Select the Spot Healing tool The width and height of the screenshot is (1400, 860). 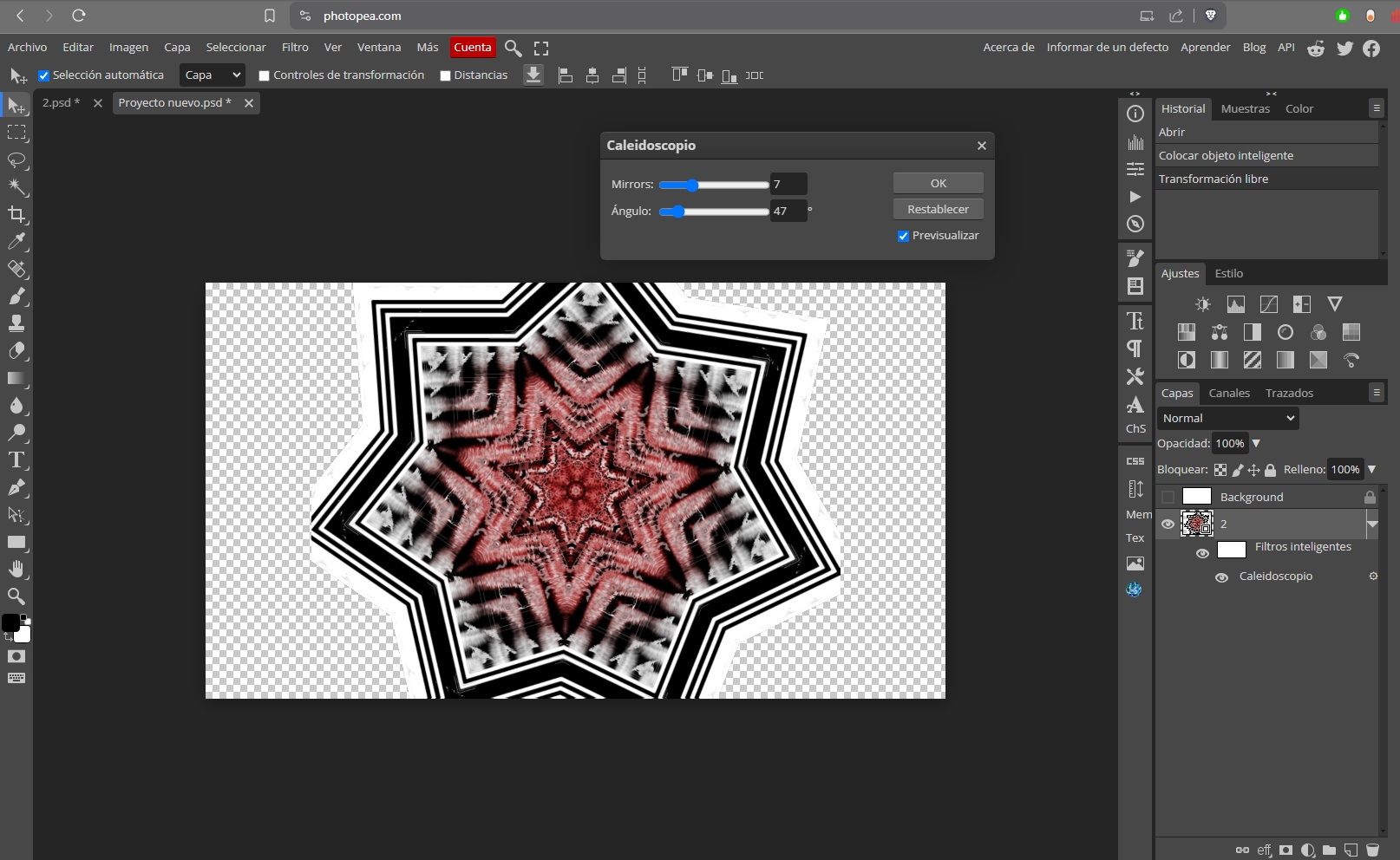(16, 270)
